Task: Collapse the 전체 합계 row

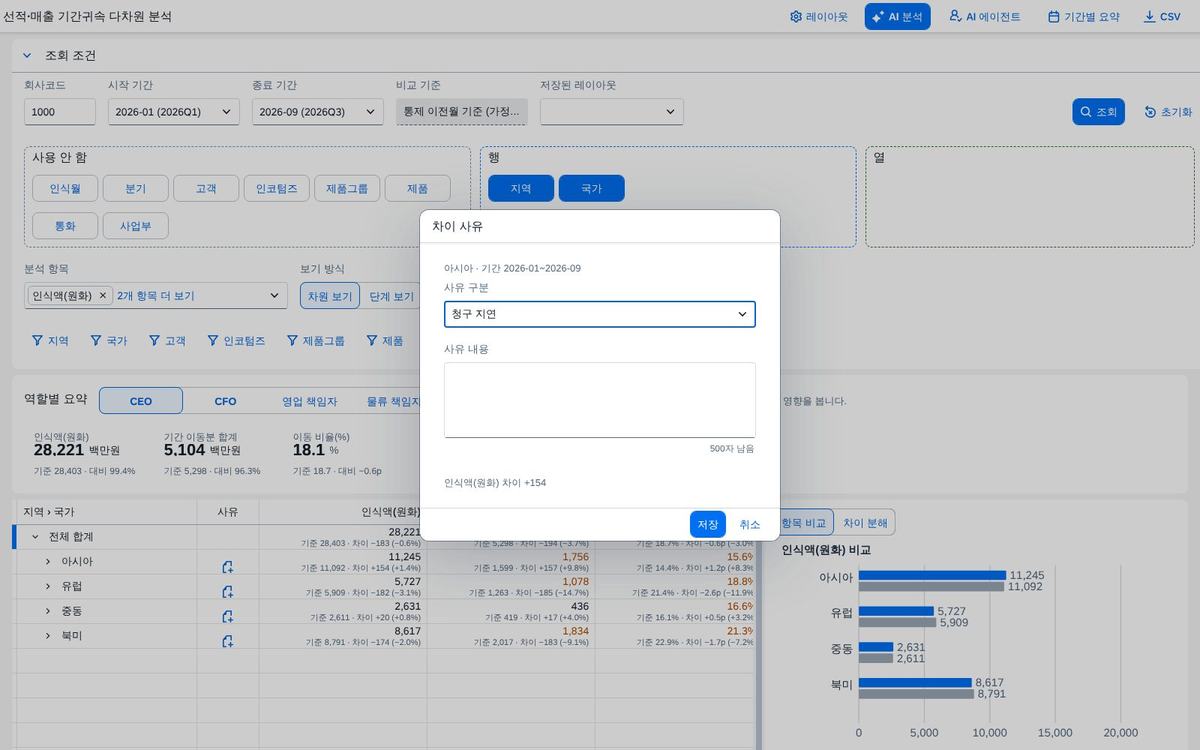Action: point(35,537)
